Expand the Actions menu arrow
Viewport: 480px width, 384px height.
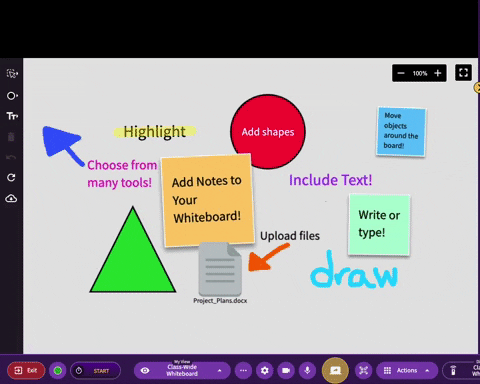click(x=427, y=370)
